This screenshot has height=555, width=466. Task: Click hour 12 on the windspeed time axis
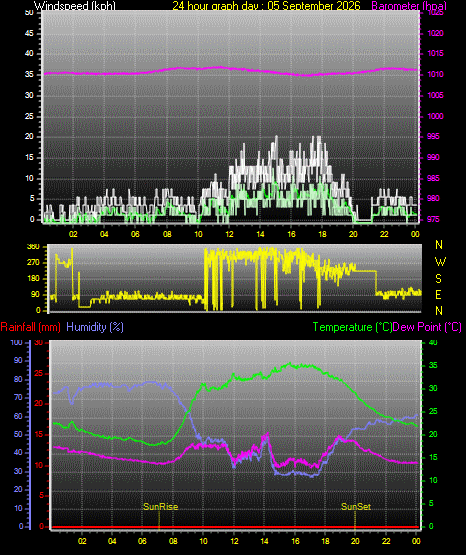[229, 234]
